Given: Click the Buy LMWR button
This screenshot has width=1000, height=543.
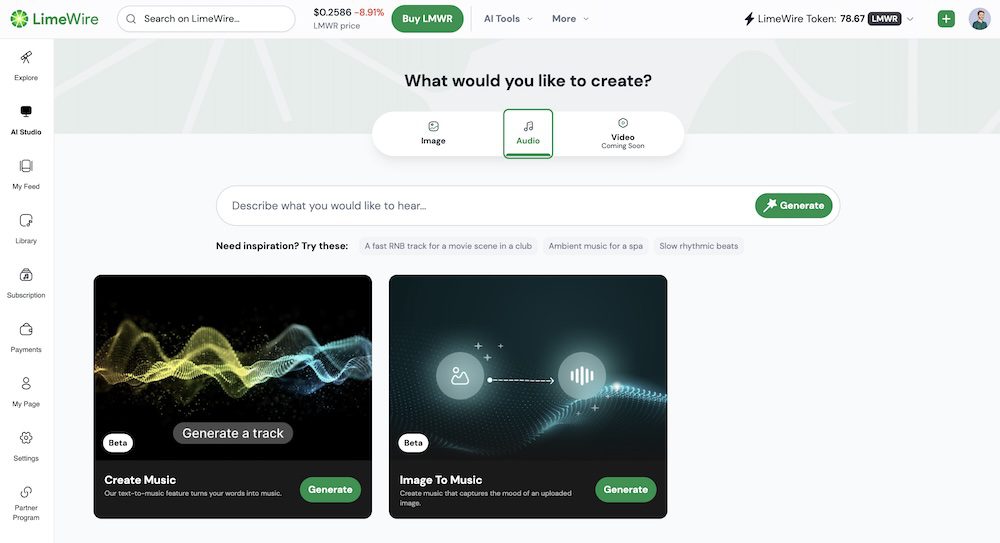Looking at the screenshot, I should [427, 19].
